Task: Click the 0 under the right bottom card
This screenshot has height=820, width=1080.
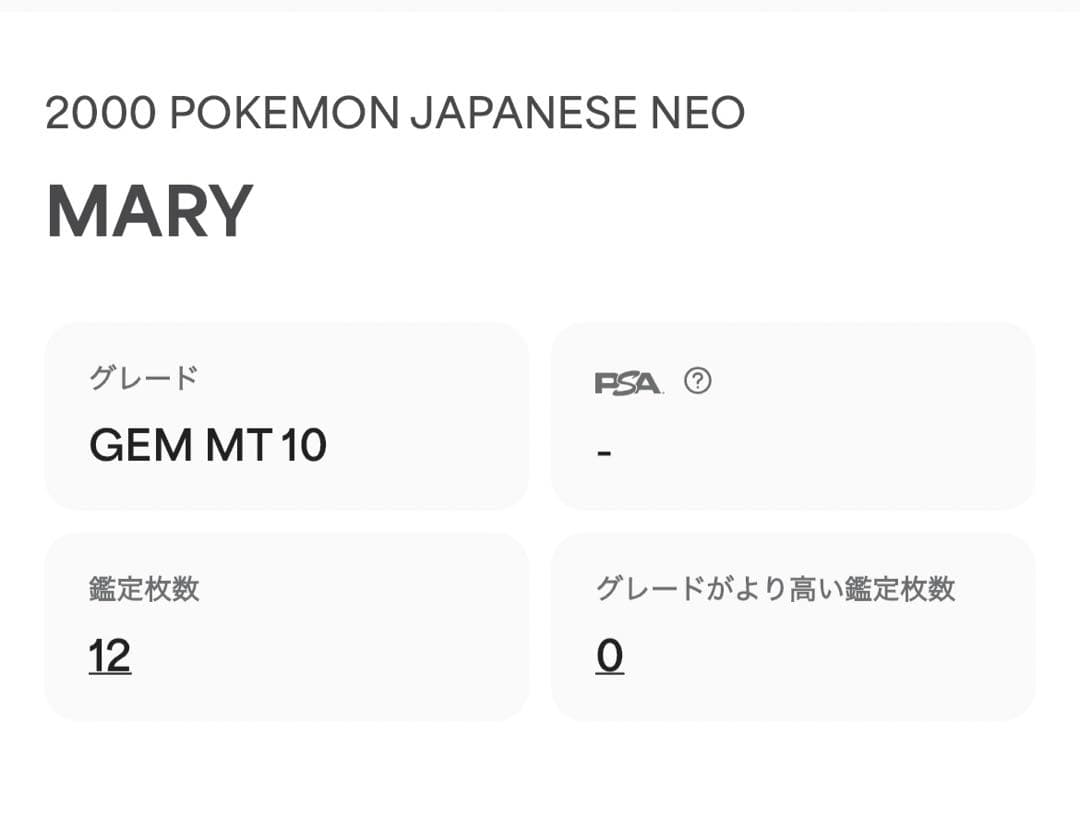Action: click(610, 655)
